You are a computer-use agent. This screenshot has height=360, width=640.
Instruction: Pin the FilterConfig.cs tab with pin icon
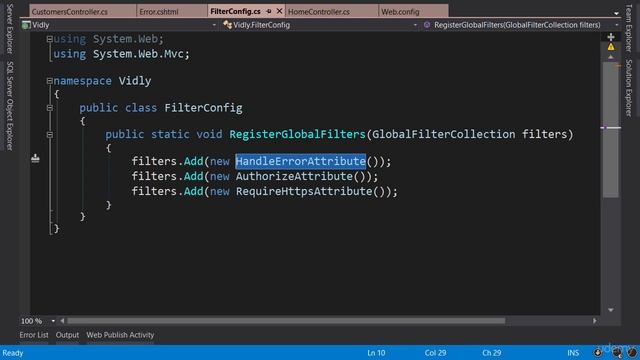click(269, 11)
